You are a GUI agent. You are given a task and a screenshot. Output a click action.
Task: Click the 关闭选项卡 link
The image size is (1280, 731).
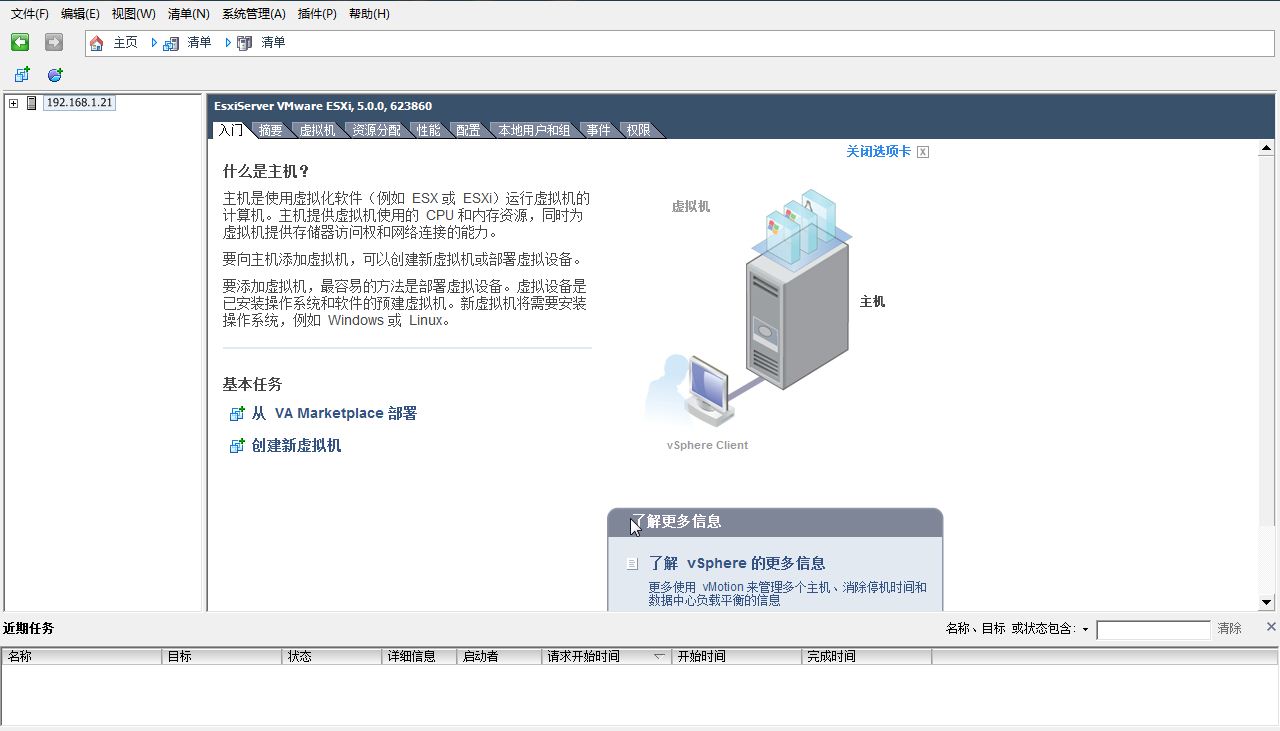878,152
